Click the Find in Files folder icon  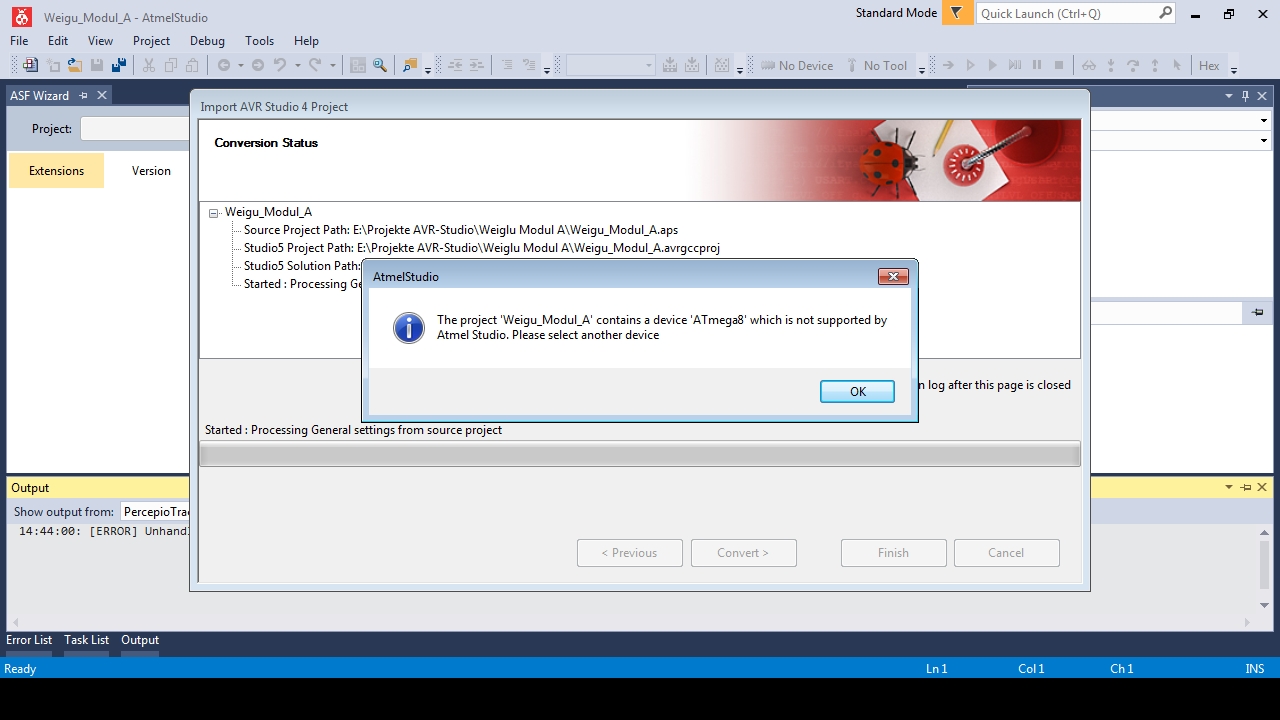pyautogui.click(x=410, y=65)
